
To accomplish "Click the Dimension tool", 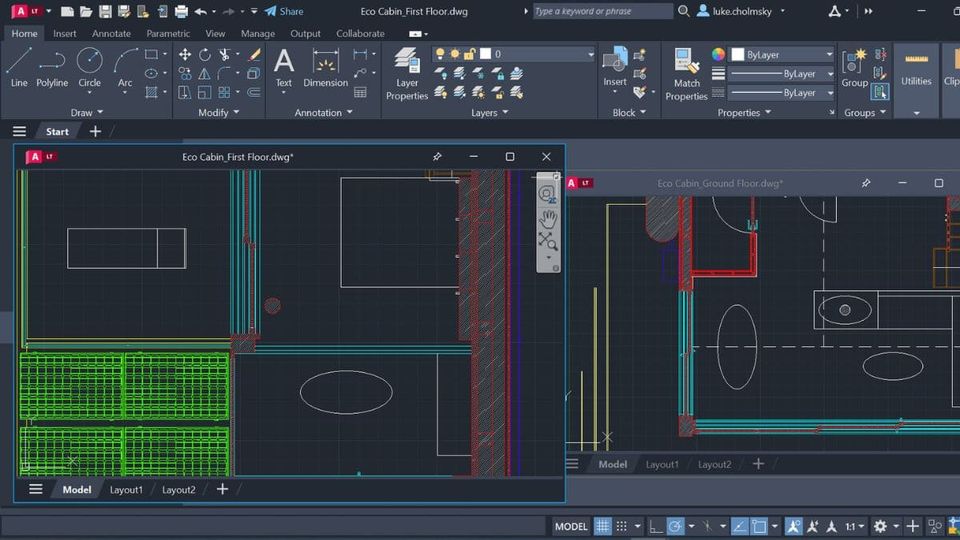I will [x=325, y=67].
